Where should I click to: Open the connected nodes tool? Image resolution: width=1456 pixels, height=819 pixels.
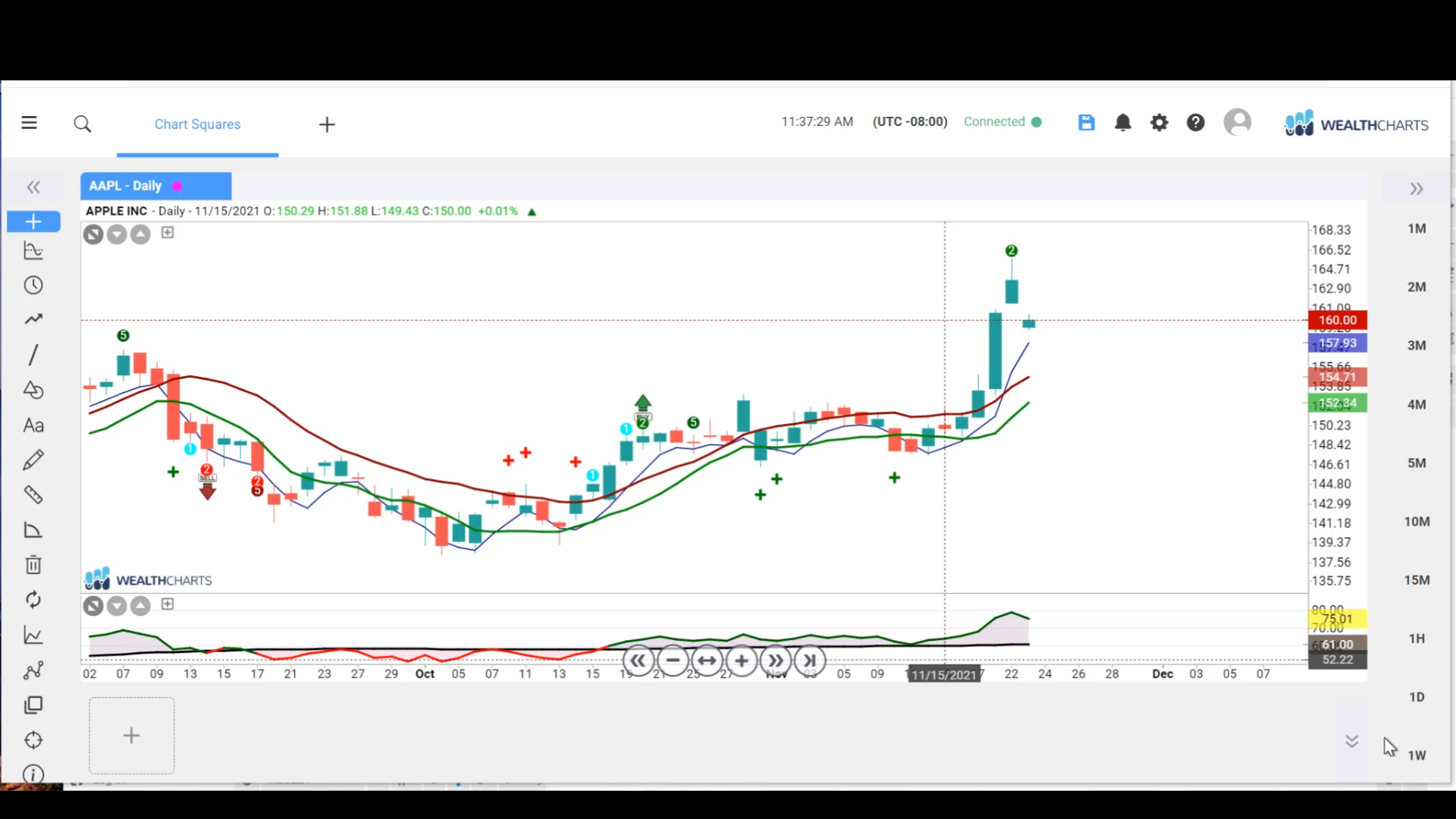[x=33, y=670]
